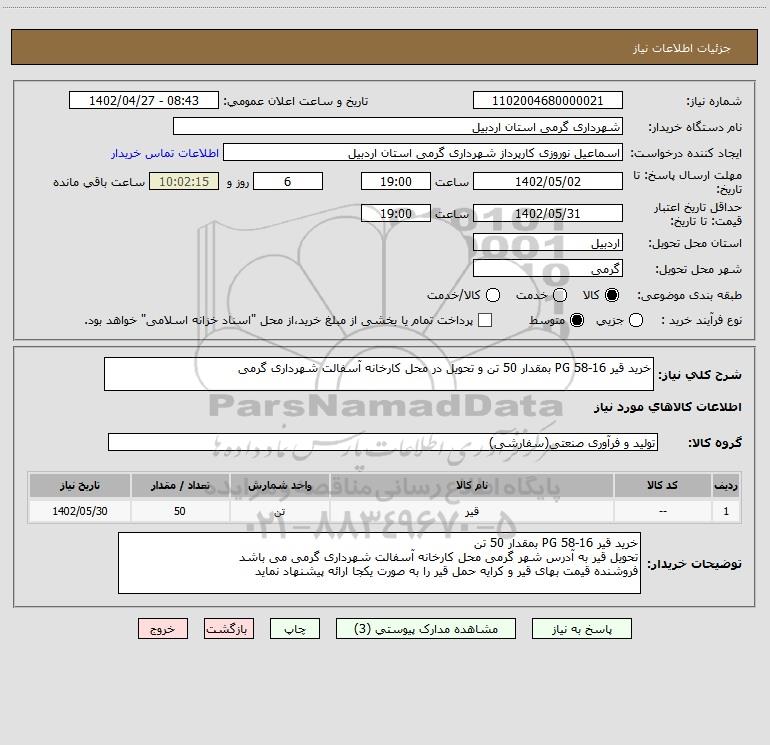Viewport: 770px width, 745px height.
Task: Open the اطلاعات تماس خریدار link
Action: 165,153
